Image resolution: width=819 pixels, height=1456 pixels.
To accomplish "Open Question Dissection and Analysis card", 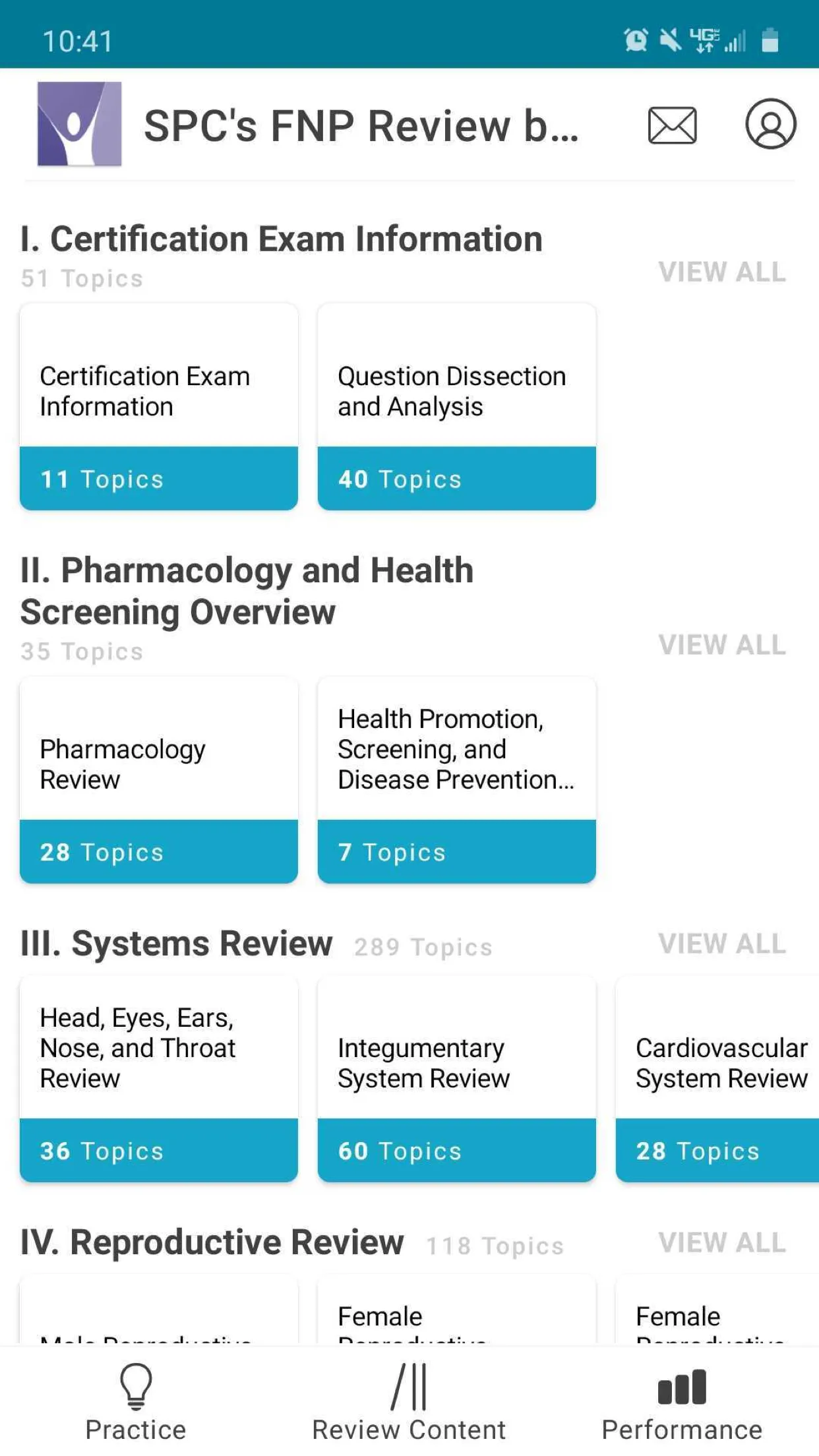I will 456,407.
